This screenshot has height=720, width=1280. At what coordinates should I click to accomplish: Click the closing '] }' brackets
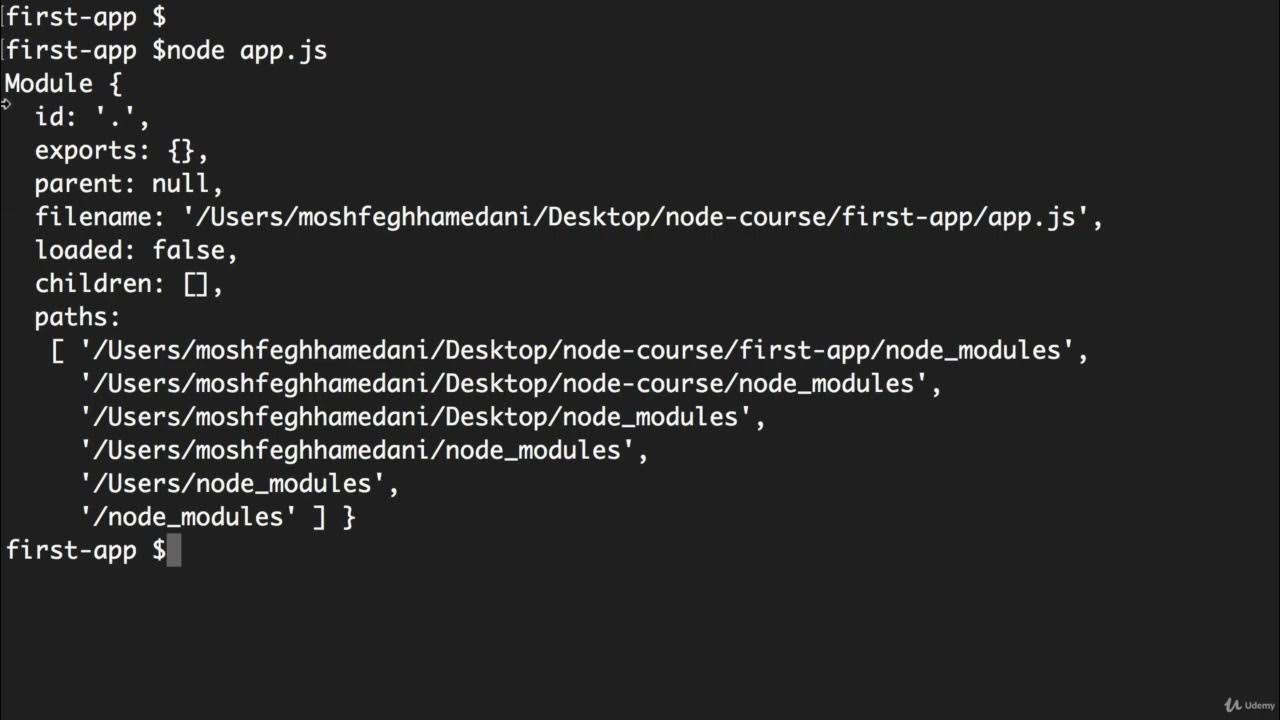pos(334,517)
